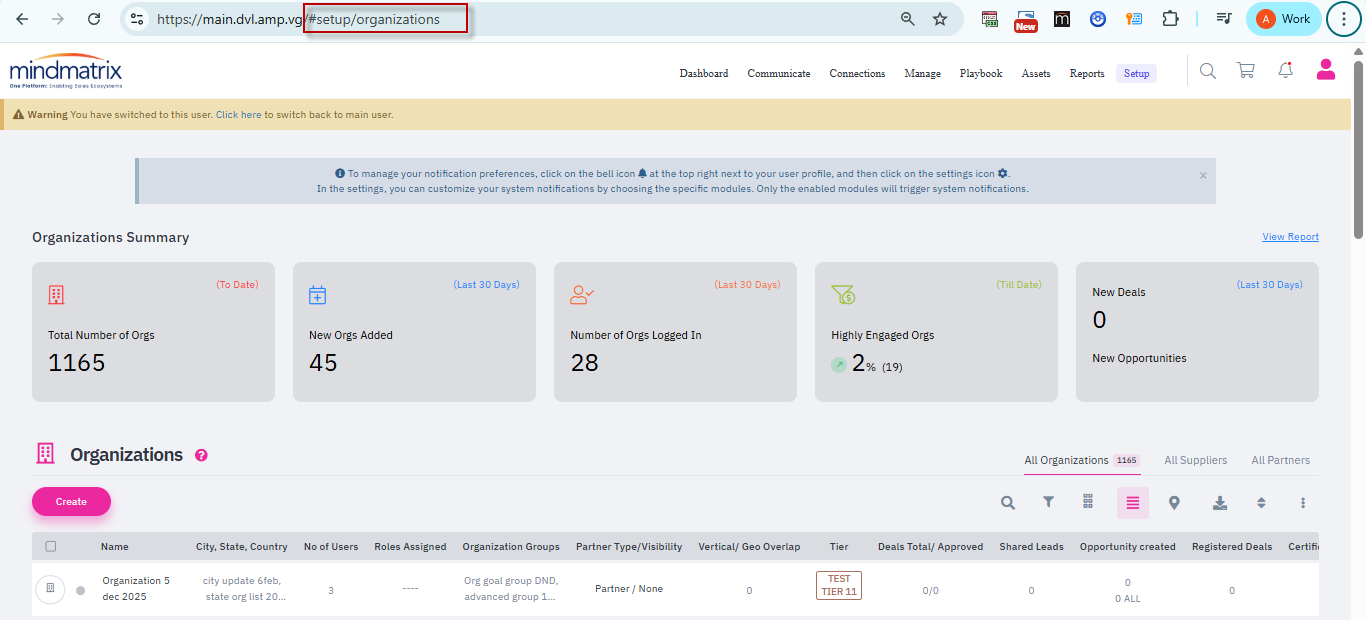The image size is (1366, 620).
Task: Click the page's vertical scrollbar
Action: pos(1358,150)
